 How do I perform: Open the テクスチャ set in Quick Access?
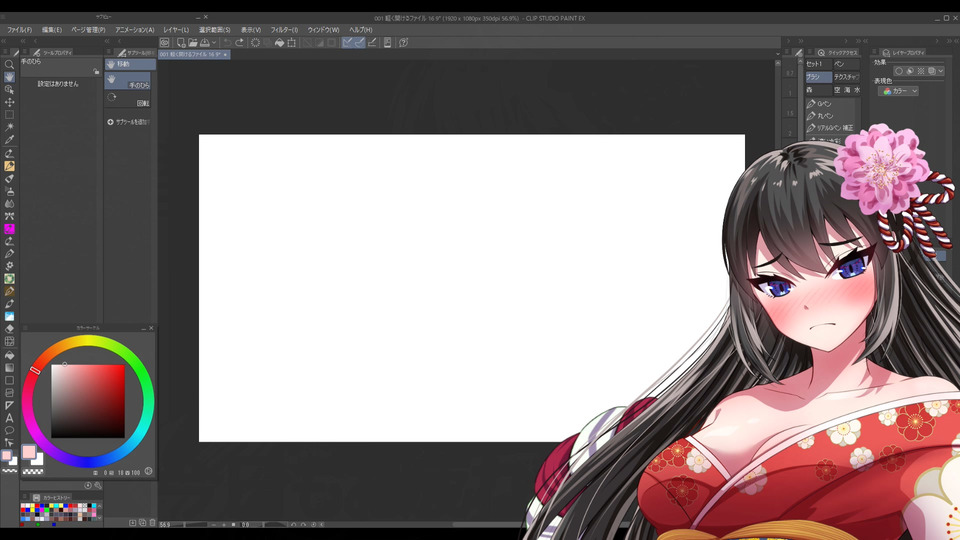tap(847, 77)
